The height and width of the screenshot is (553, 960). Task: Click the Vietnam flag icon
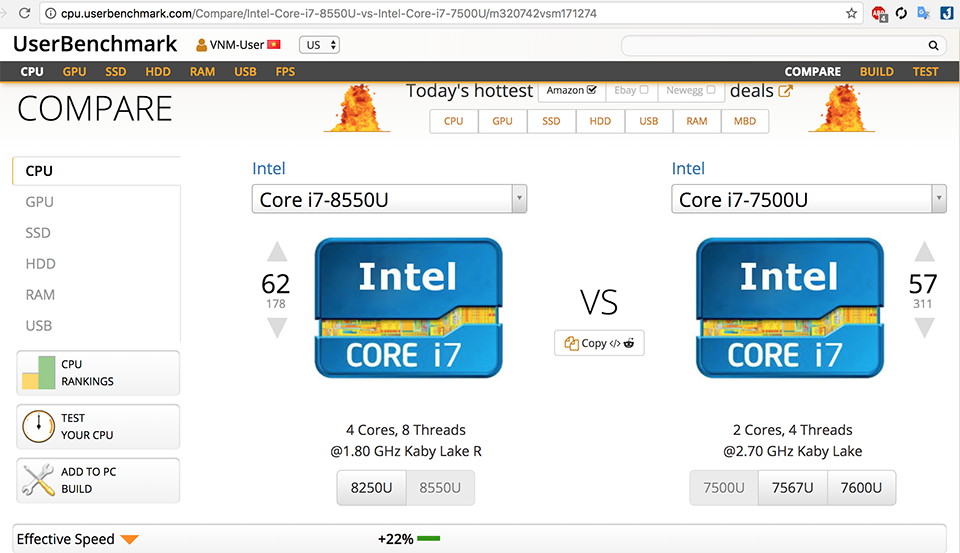(x=274, y=45)
